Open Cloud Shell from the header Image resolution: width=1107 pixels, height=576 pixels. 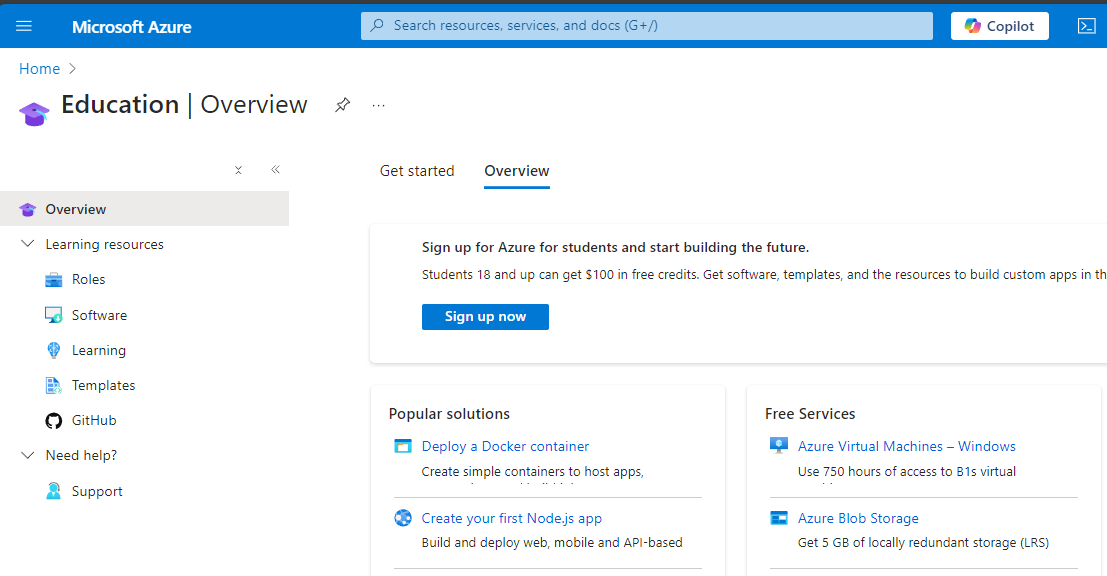1087,26
